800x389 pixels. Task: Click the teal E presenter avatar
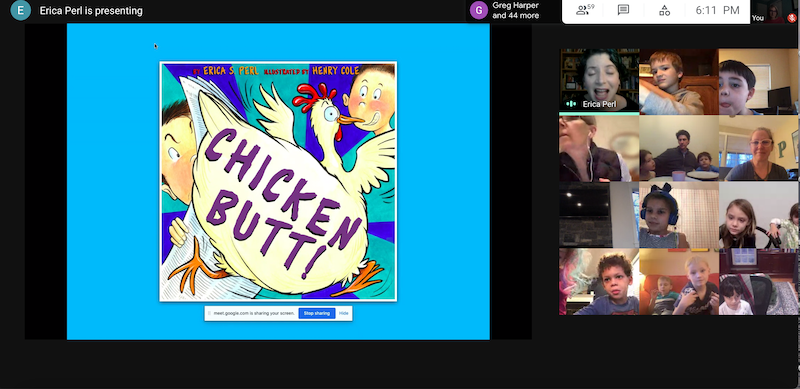coord(20,10)
